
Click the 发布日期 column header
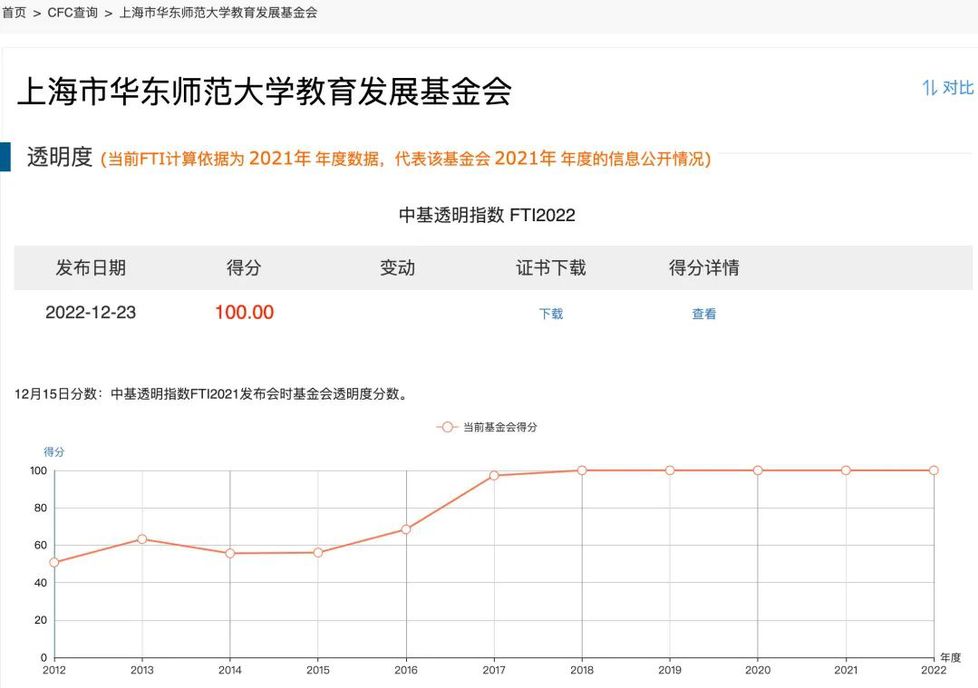(x=90, y=268)
